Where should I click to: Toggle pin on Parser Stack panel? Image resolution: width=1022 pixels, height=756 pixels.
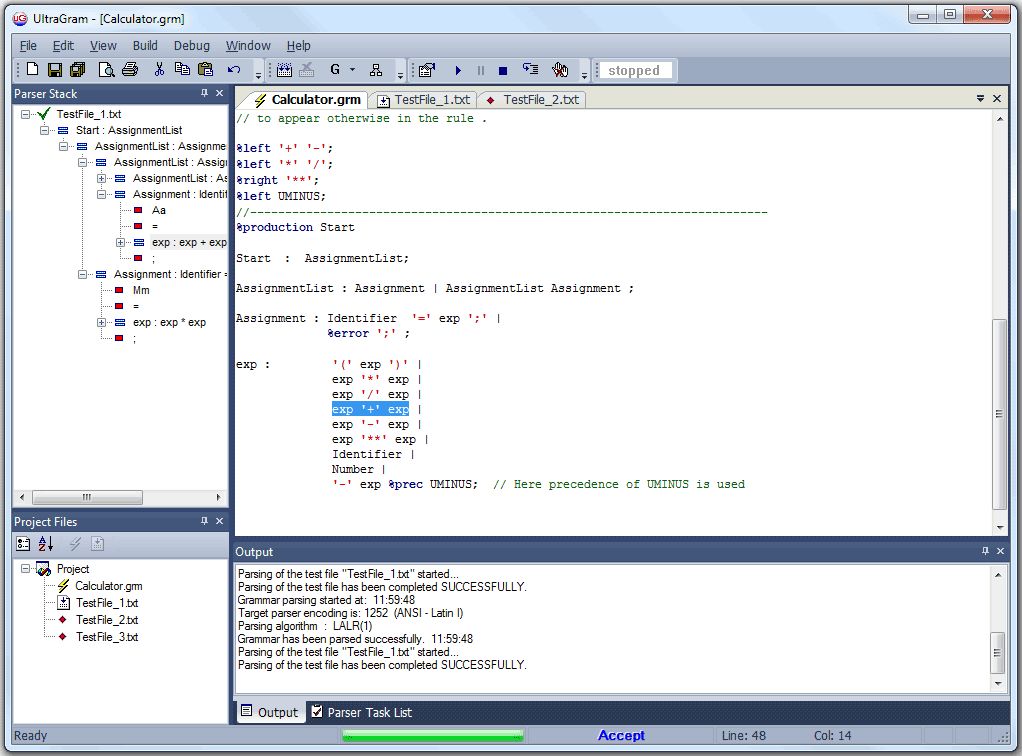pyautogui.click(x=205, y=94)
